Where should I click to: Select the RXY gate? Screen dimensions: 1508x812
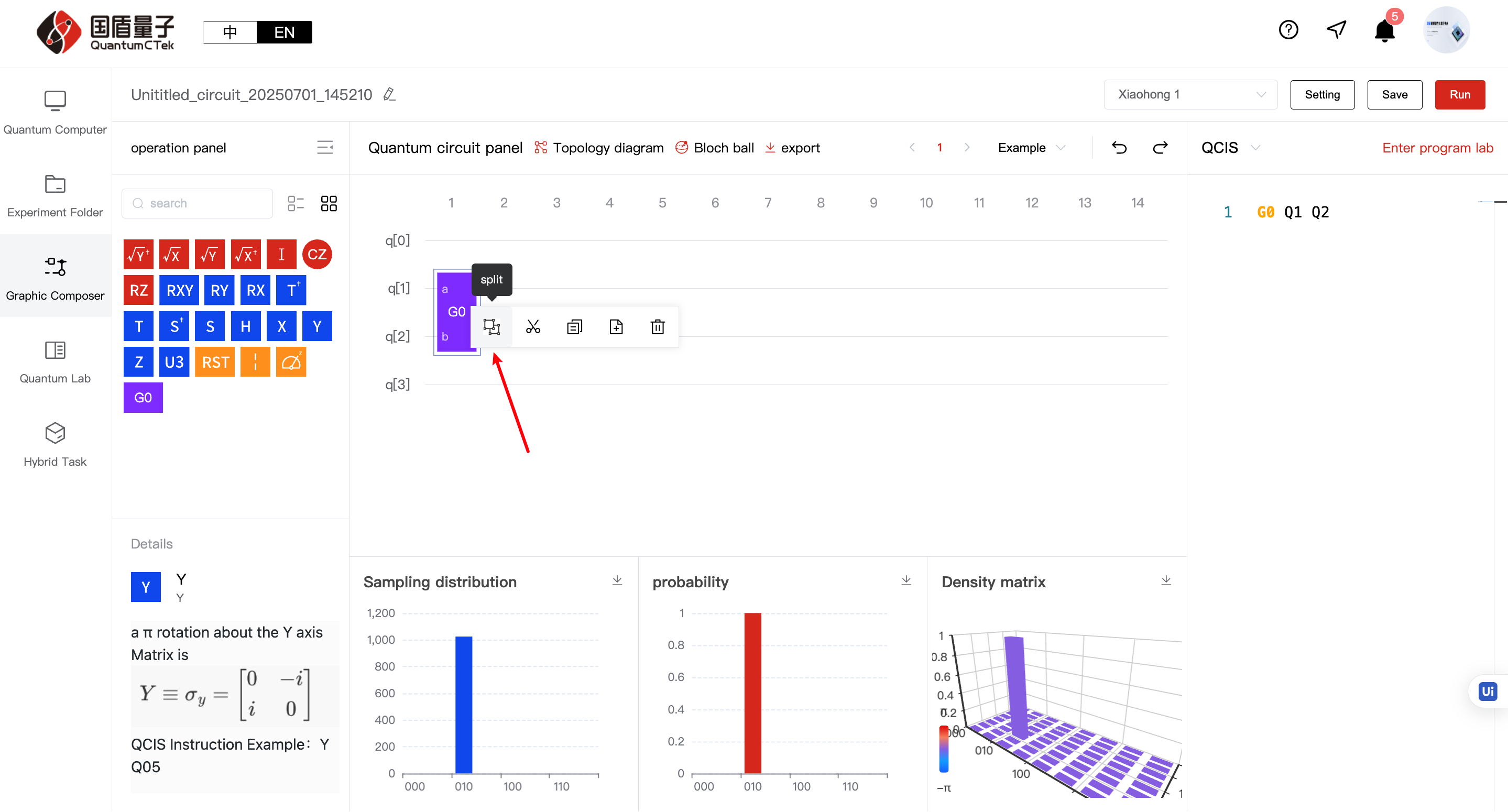179,290
